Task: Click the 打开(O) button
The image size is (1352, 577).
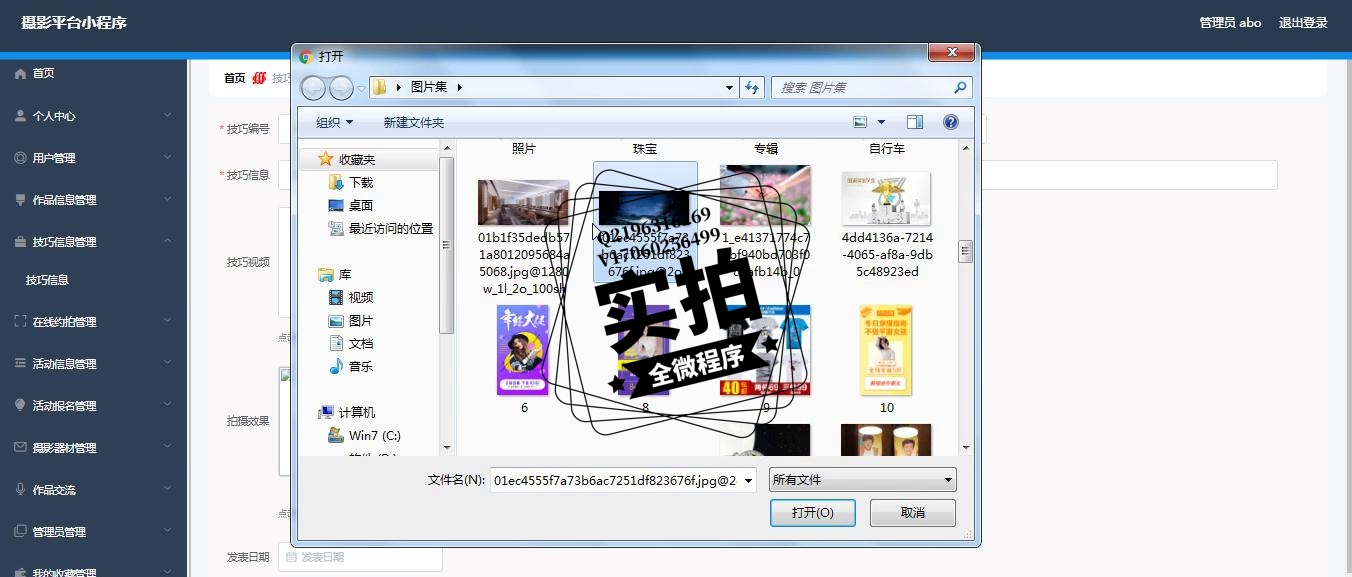Action: click(x=812, y=513)
